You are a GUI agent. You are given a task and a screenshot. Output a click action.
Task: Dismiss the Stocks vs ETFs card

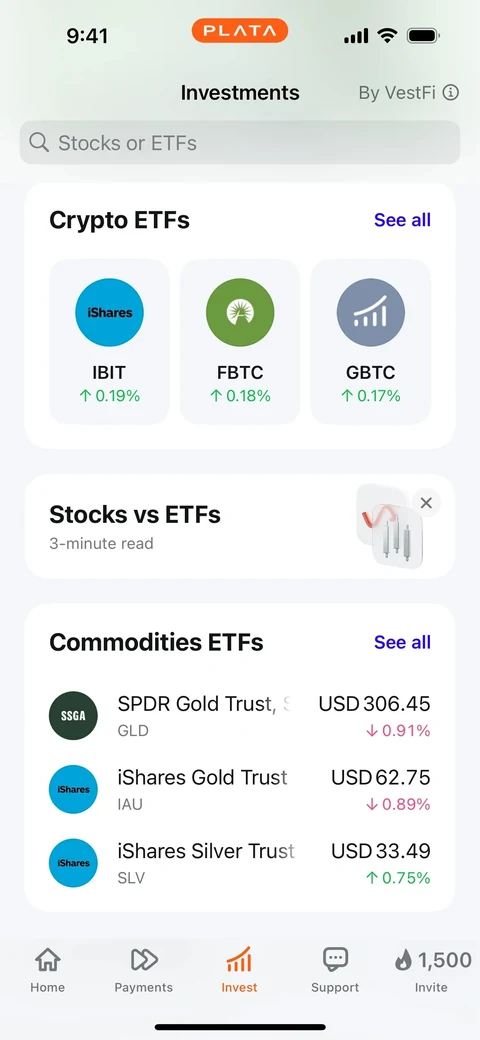pos(426,503)
